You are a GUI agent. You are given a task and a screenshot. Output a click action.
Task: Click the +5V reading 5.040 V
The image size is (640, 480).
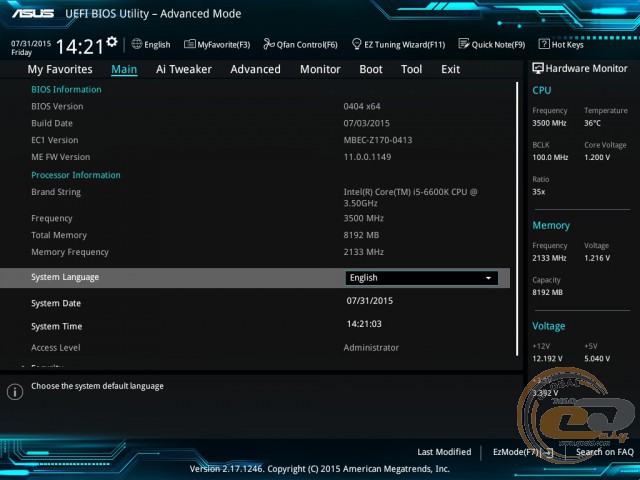click(597, 358)
